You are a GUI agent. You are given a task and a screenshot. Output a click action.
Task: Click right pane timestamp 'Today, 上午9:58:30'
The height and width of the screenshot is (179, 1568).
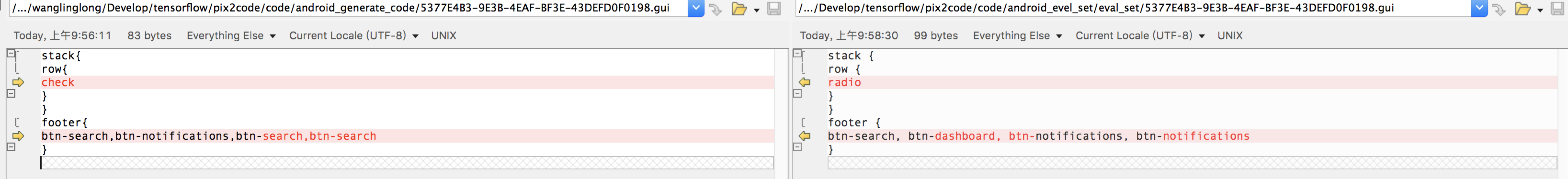click(x=849, y=36)
